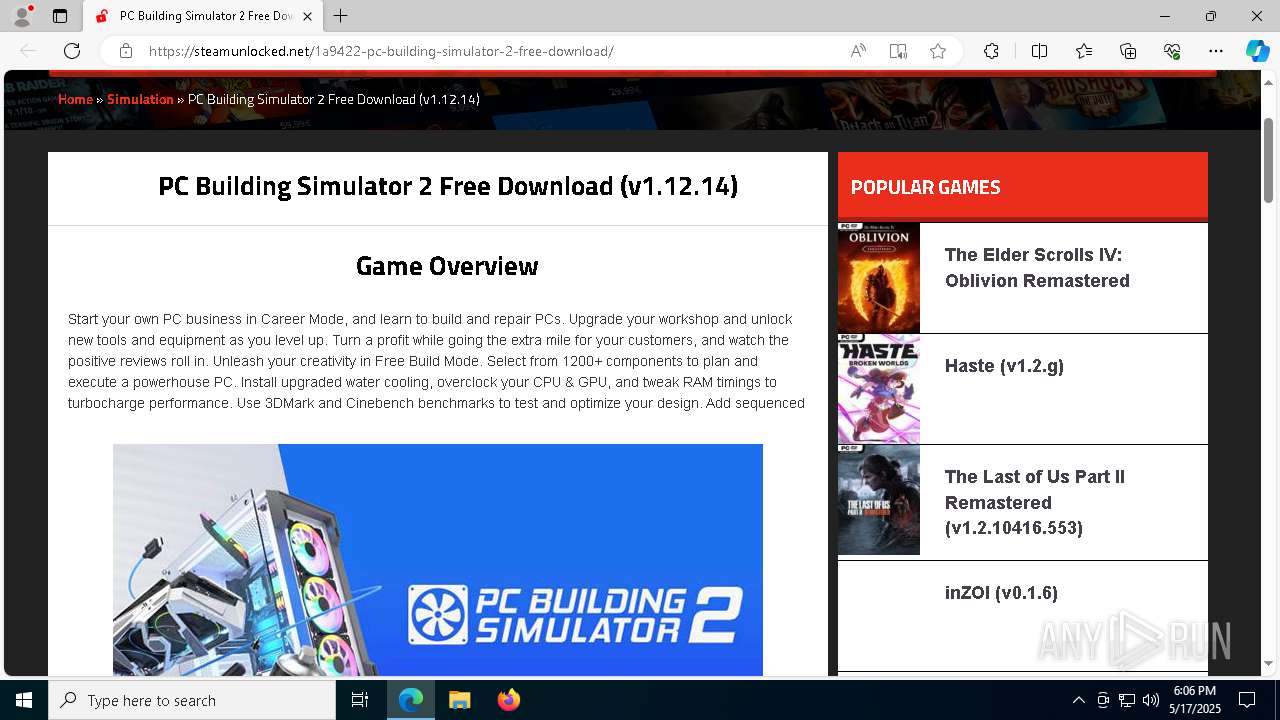Click the taskbar search box
Screen dimensions: 1280x720
click(x=192, y=700)
